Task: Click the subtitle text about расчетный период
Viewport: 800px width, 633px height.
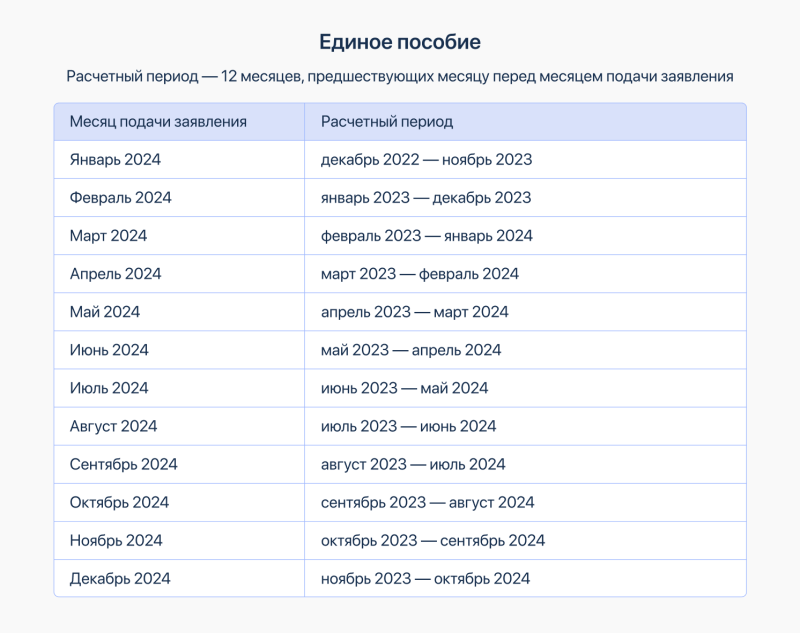Action: pos(400,77)
